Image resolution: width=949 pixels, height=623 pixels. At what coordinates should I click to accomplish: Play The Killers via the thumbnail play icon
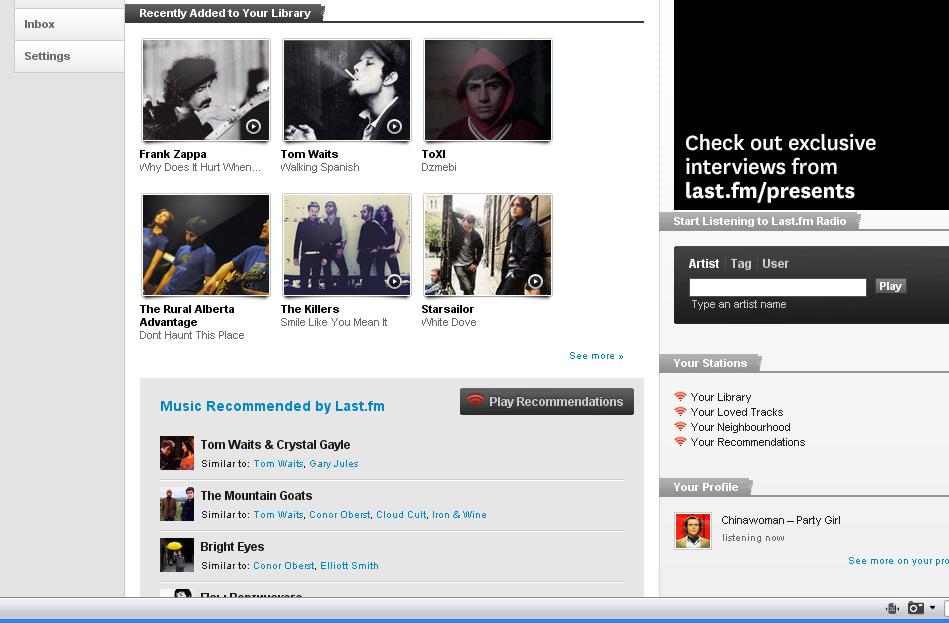[394, 281]
